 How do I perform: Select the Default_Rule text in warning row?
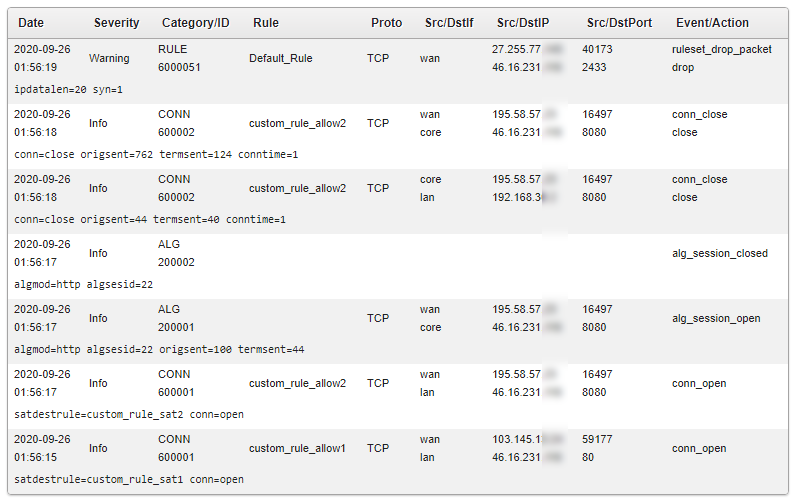pyautogui.click(x=281, y=58)
